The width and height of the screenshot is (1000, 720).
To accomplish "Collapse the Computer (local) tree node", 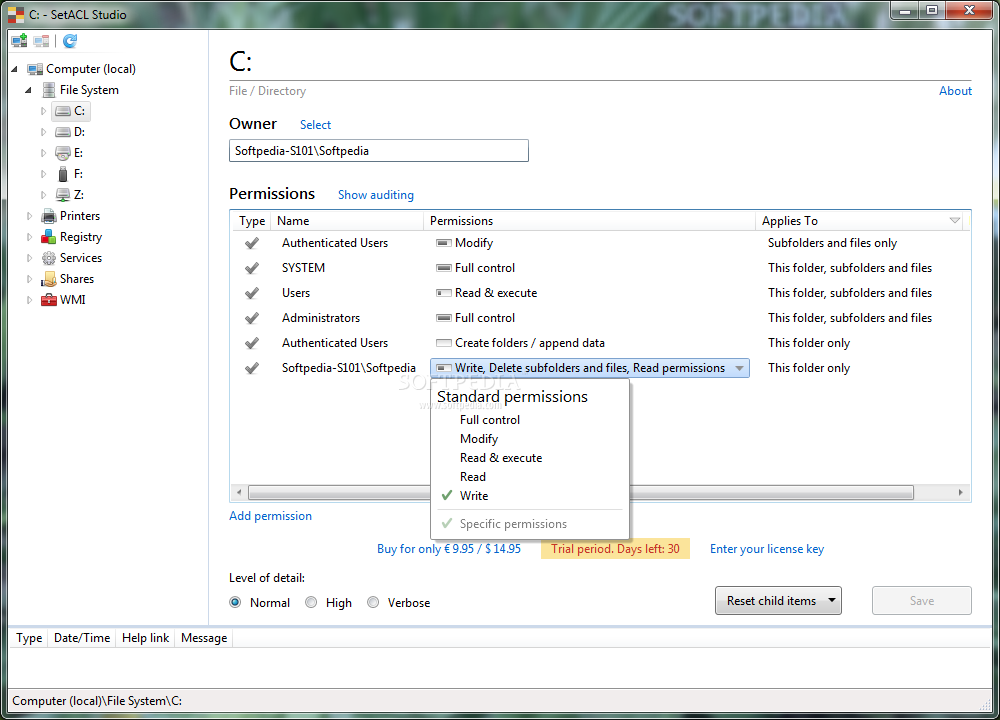I will click(x=15, y=69).
